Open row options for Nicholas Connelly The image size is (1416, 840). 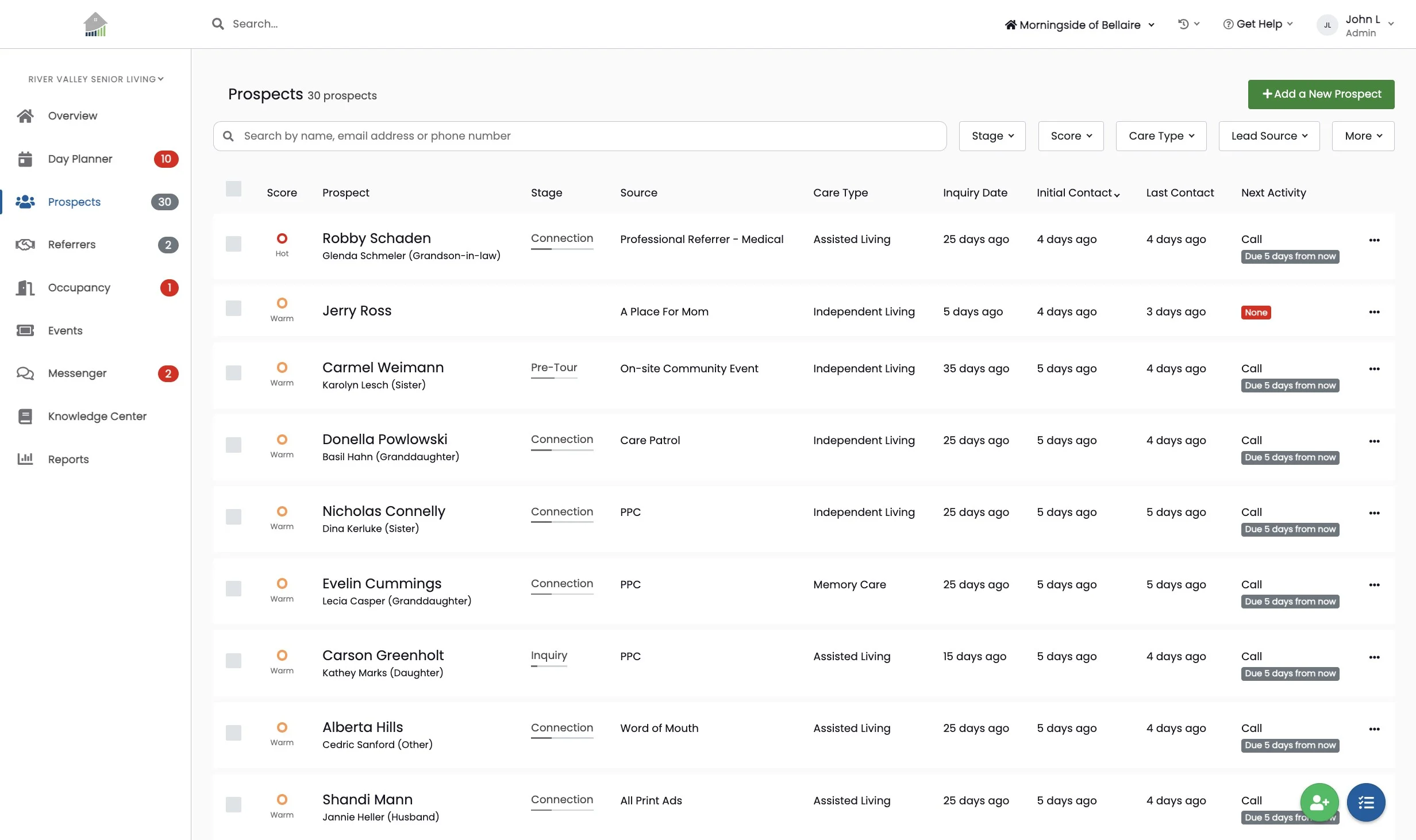(1375, 513)
